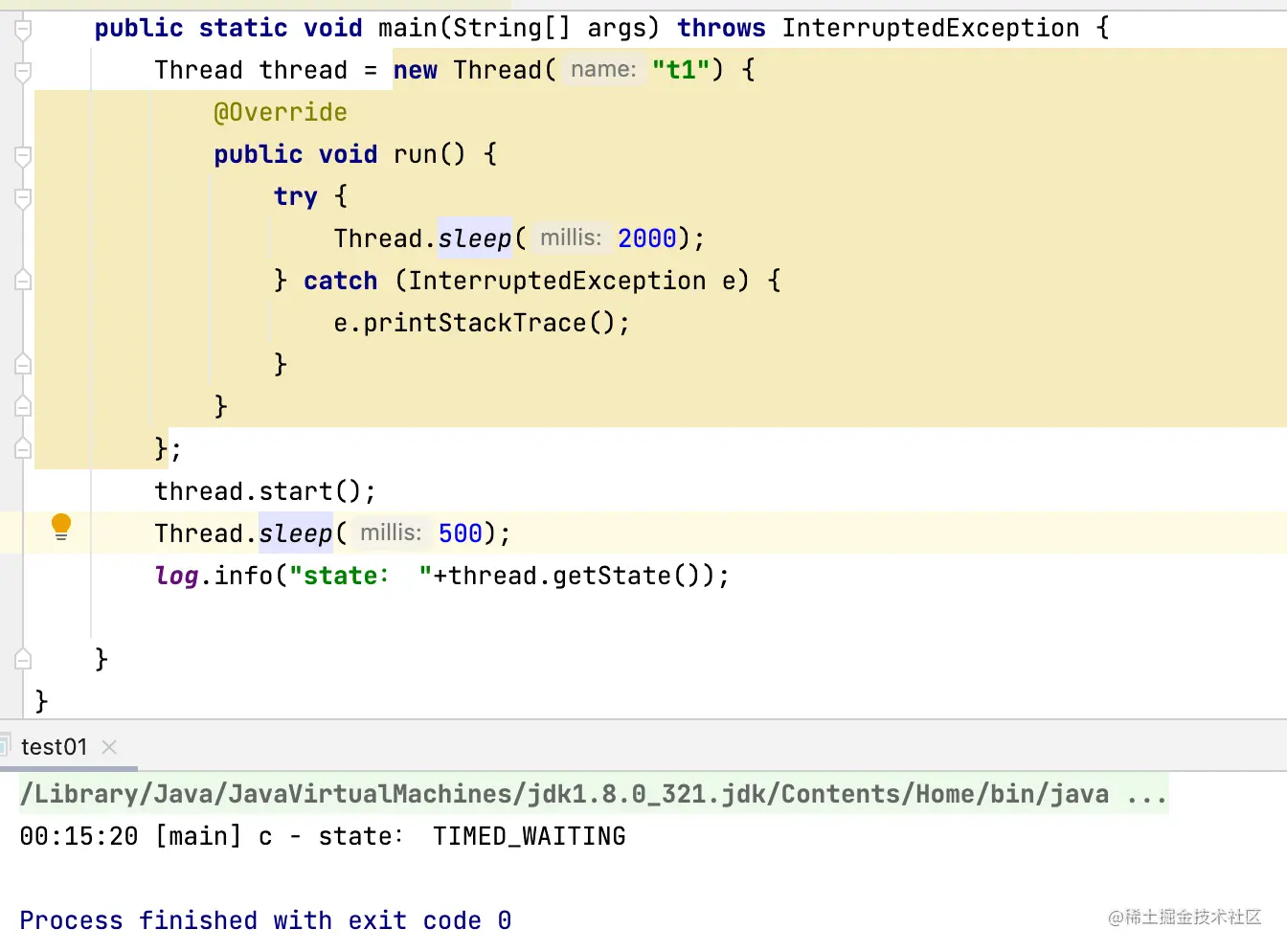Viewport: 1287px width, 952px height.
Task: Click the 00:15:20 timestamp in console
Action: point(79,837)
